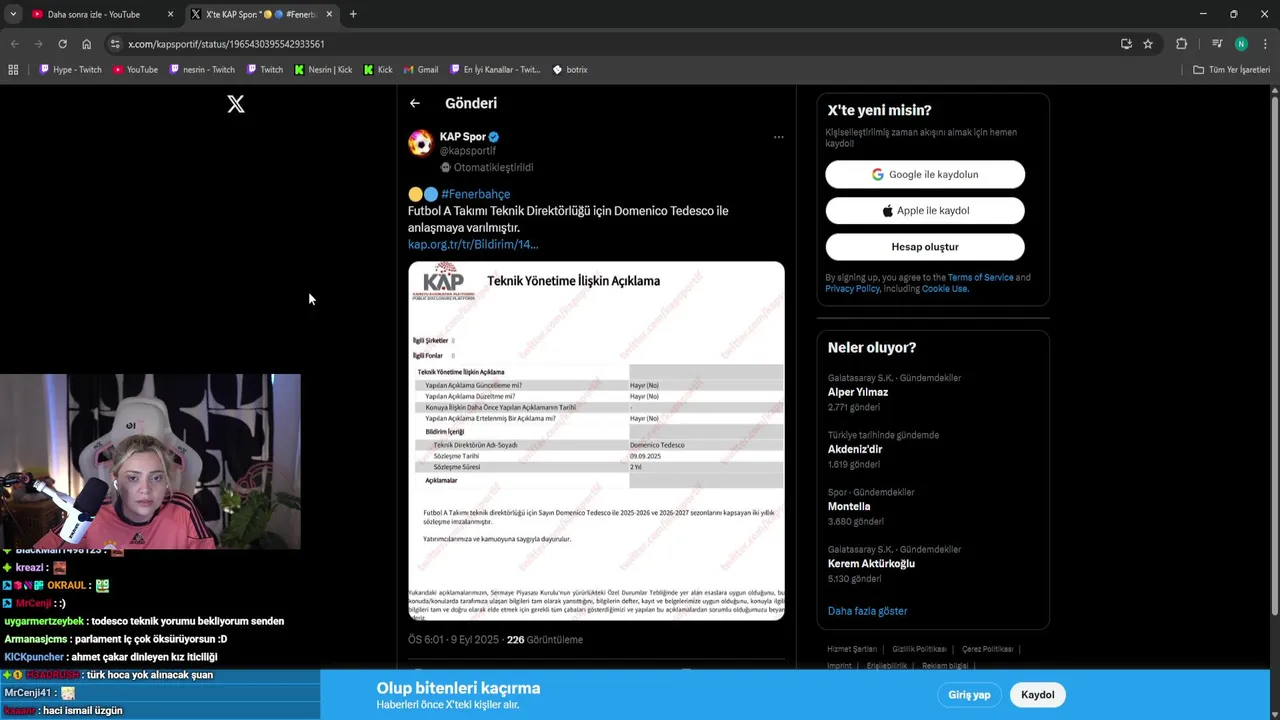Open Tüm Yer İşaretleri bookmarks folder

(1231, 70)
